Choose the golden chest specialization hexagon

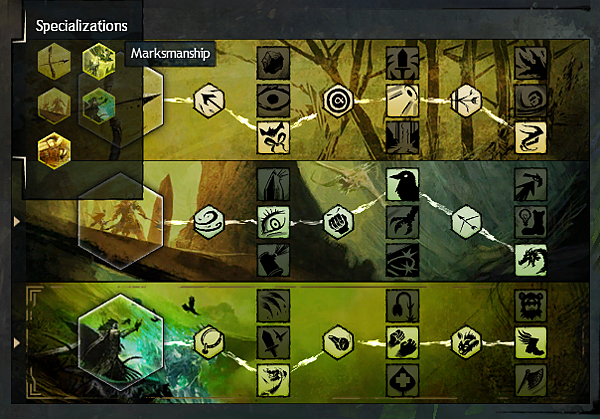(x=54, y=151)
